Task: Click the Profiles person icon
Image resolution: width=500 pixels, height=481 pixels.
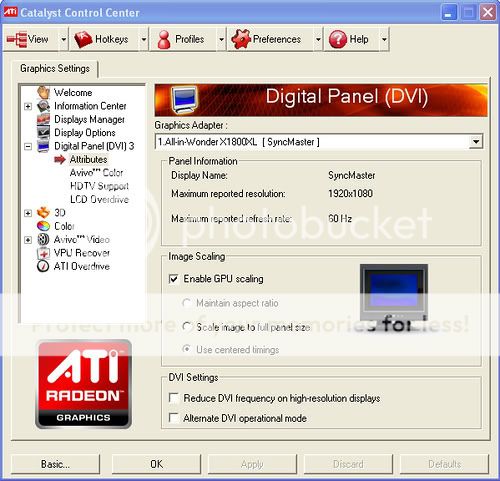Action: 164,39
